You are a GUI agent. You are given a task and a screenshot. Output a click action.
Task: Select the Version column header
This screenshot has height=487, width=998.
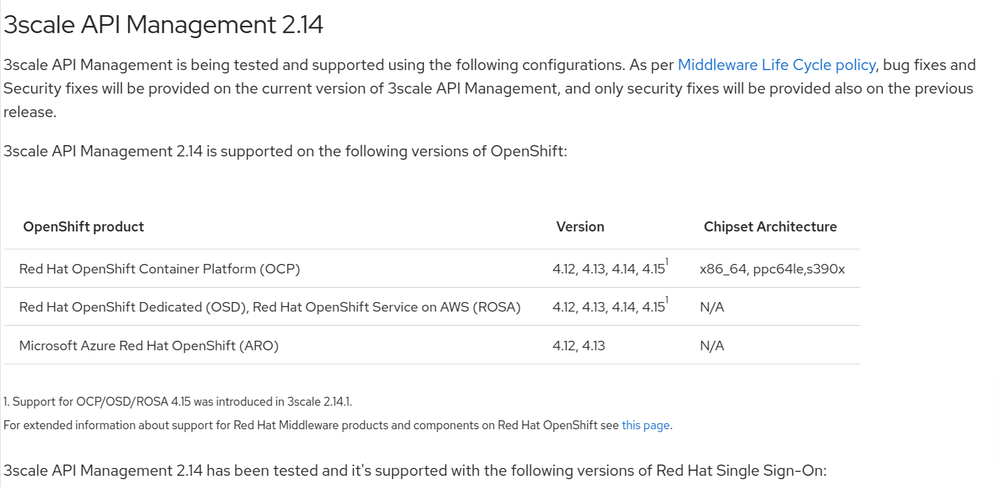580,227
